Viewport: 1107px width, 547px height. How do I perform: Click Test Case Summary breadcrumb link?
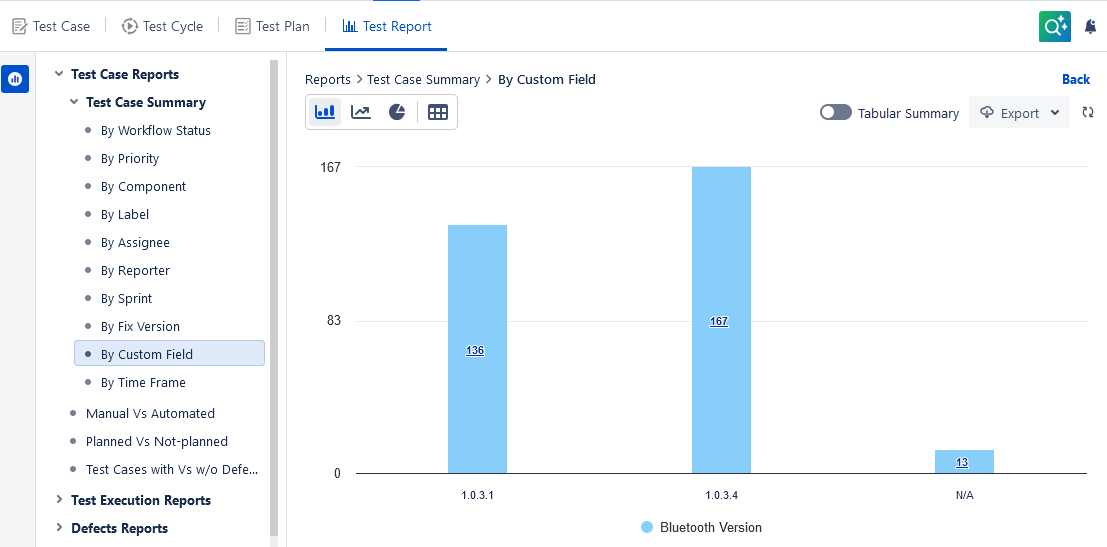coord(423,79)
